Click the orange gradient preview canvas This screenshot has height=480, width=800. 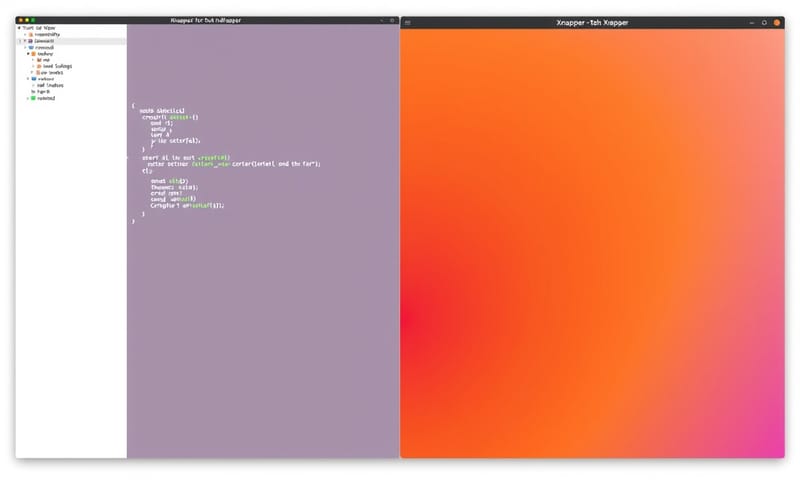[592, 250]
